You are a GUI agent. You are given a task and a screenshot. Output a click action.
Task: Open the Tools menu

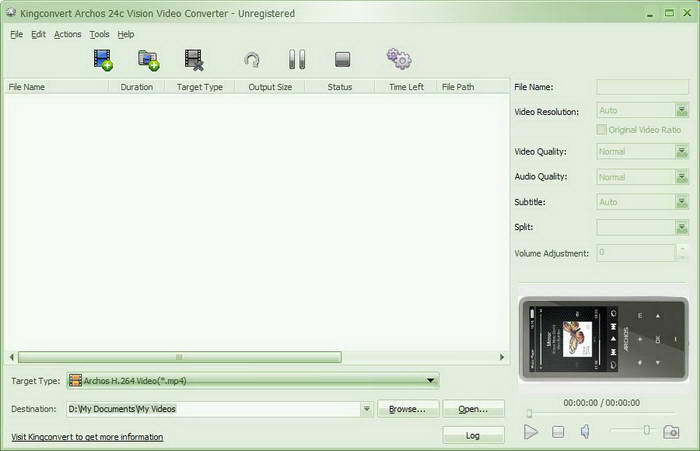(x=99, y=34)
